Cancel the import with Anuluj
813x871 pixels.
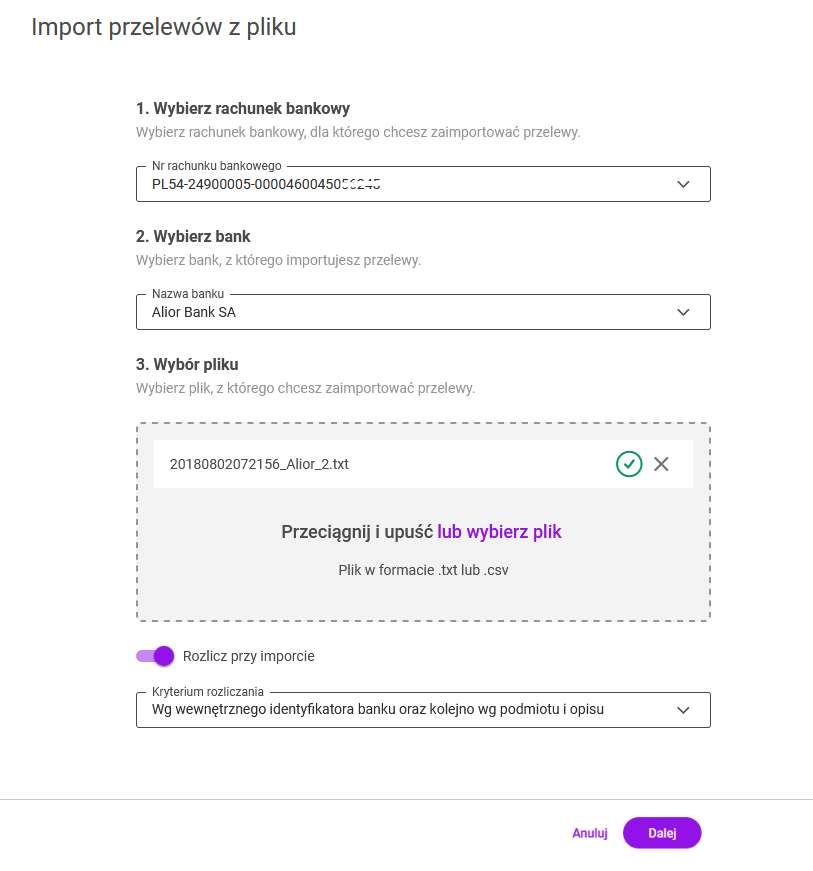tap(590, 833)
